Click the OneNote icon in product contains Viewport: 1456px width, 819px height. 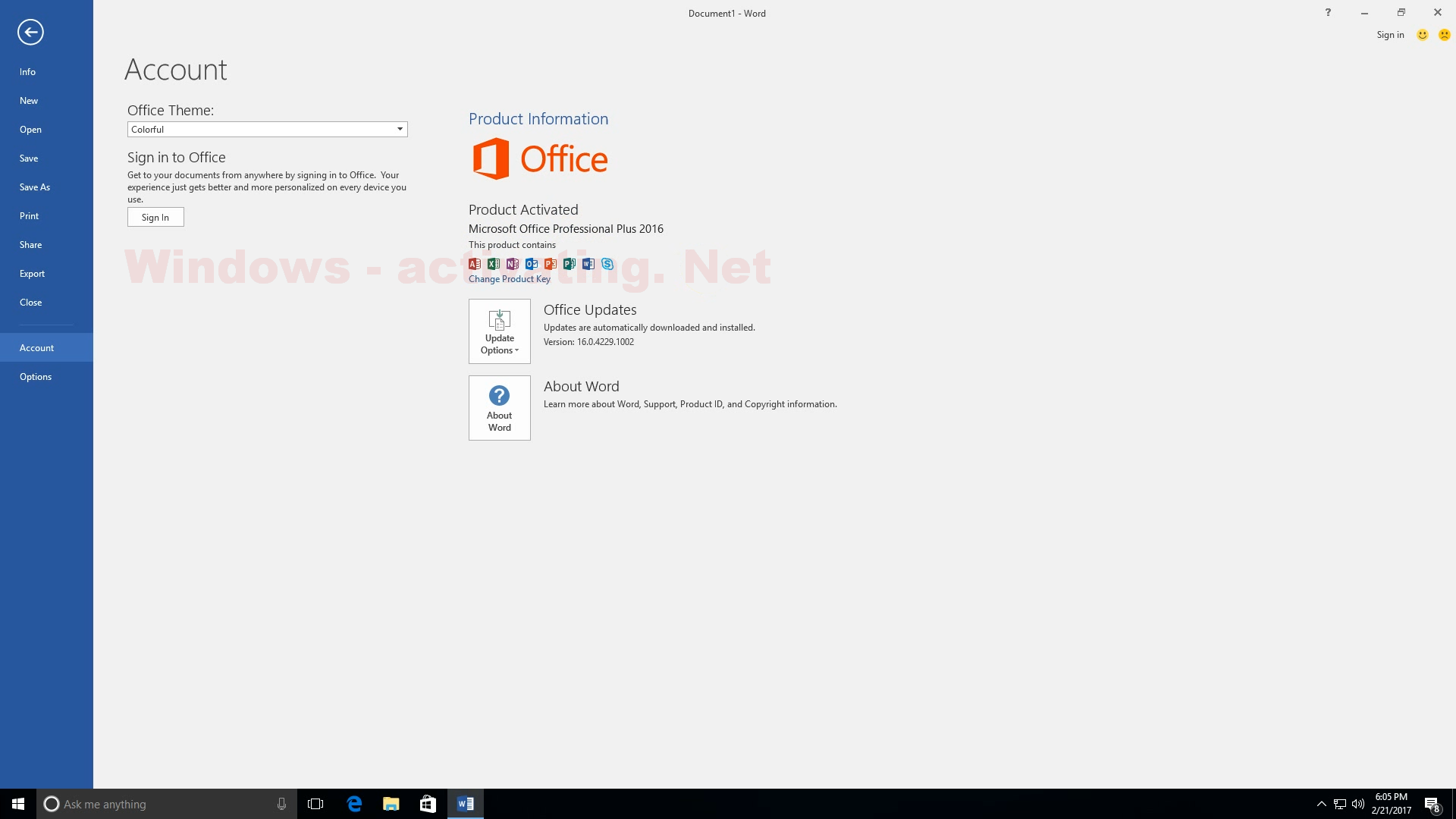point(513,262)
